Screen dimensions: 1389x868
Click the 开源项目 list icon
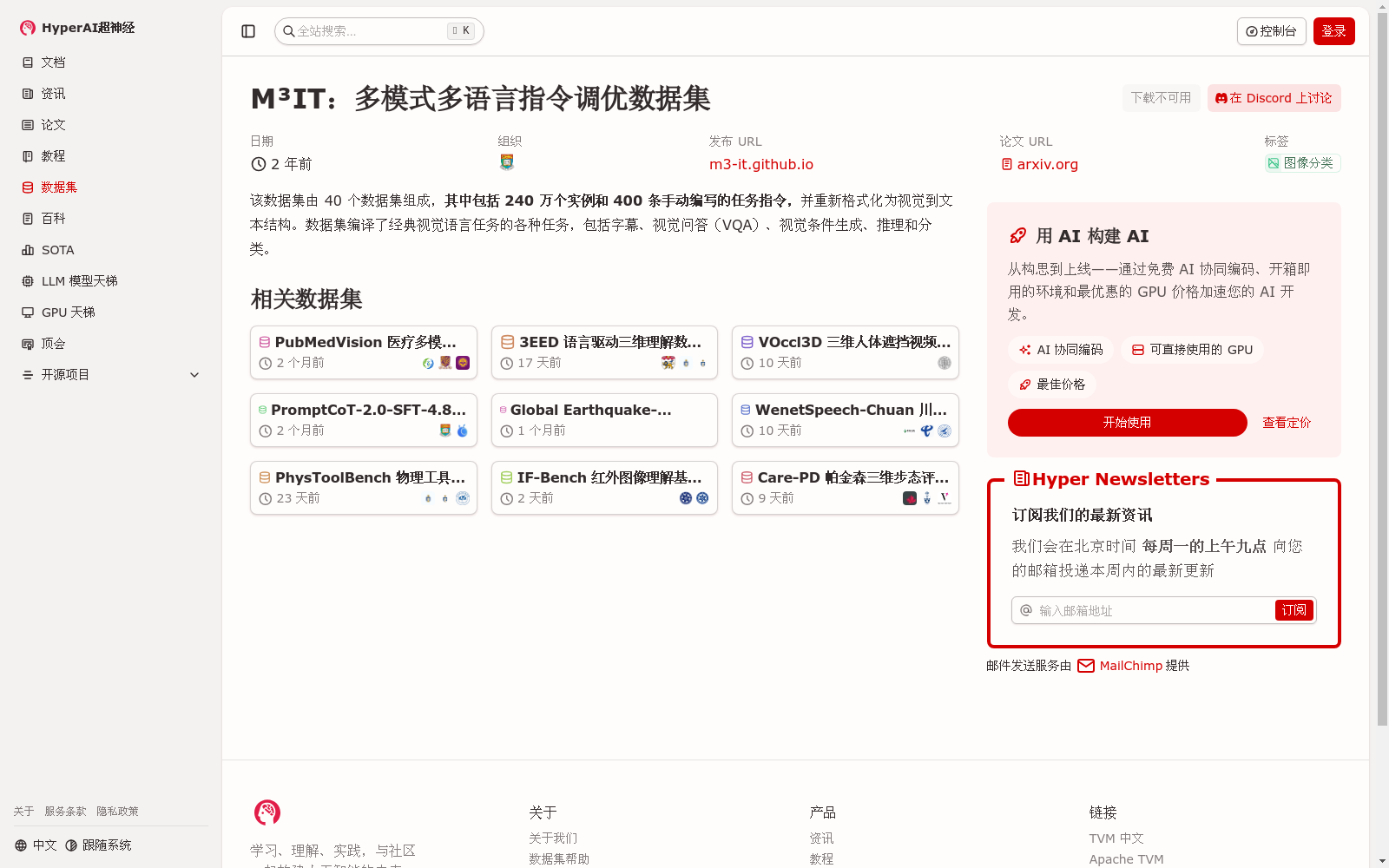(28, 375)
